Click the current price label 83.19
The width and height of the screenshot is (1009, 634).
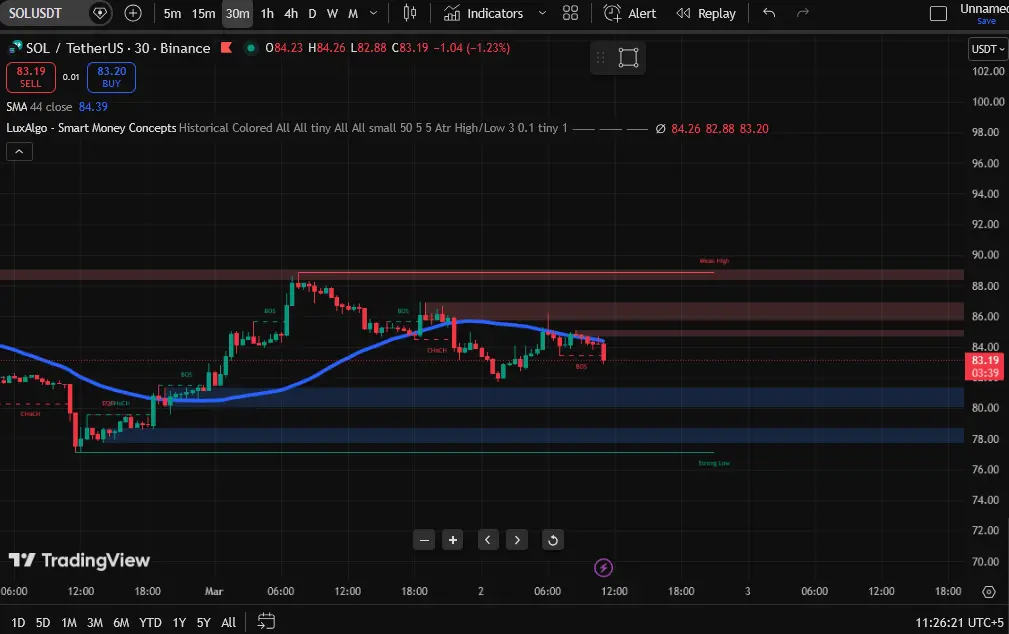(x=985, y=366)
